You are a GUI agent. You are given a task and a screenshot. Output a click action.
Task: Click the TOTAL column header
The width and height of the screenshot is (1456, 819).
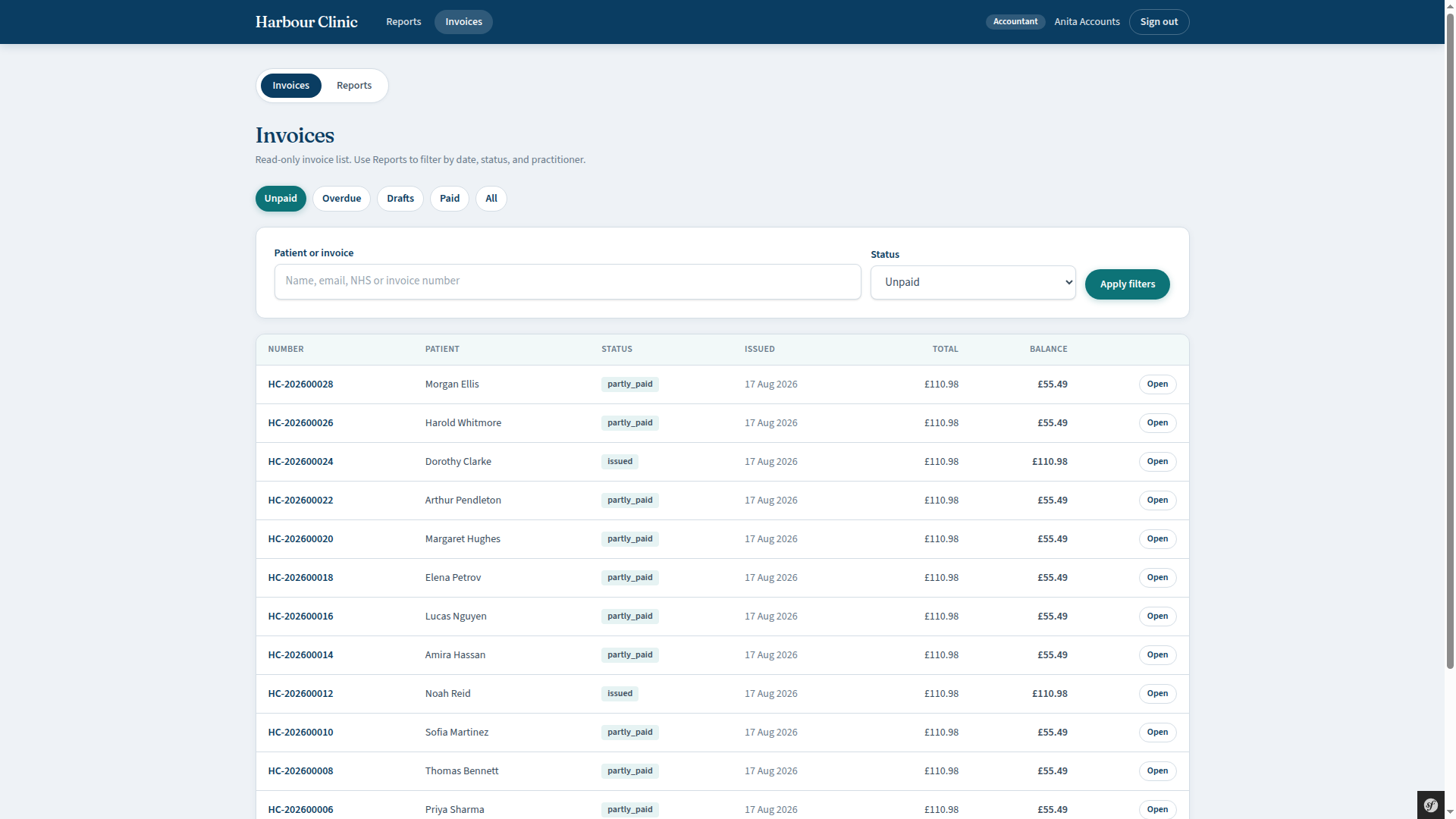(x=945, y=350)
